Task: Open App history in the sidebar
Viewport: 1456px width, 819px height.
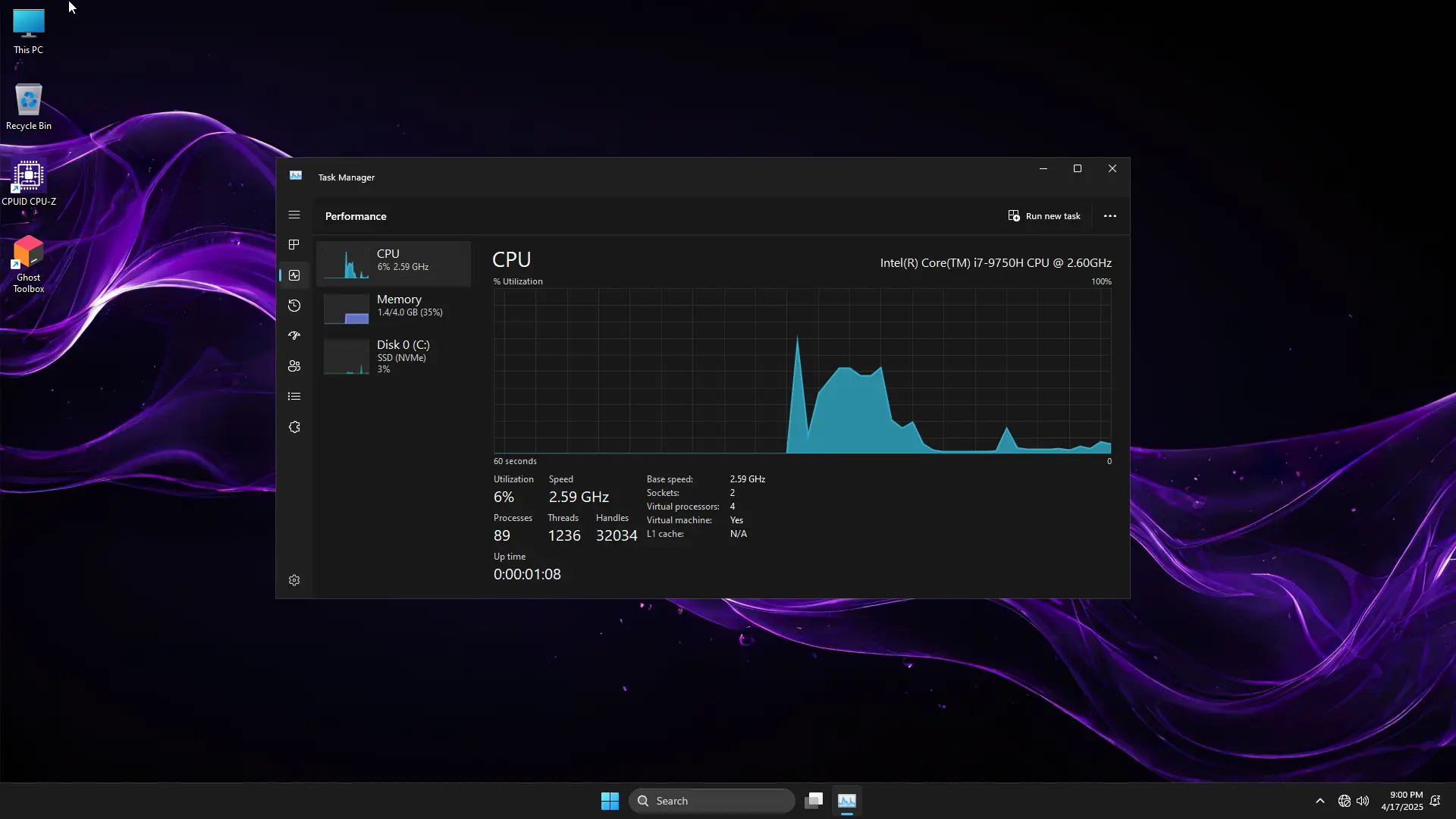Action: (x=294, y=306)
